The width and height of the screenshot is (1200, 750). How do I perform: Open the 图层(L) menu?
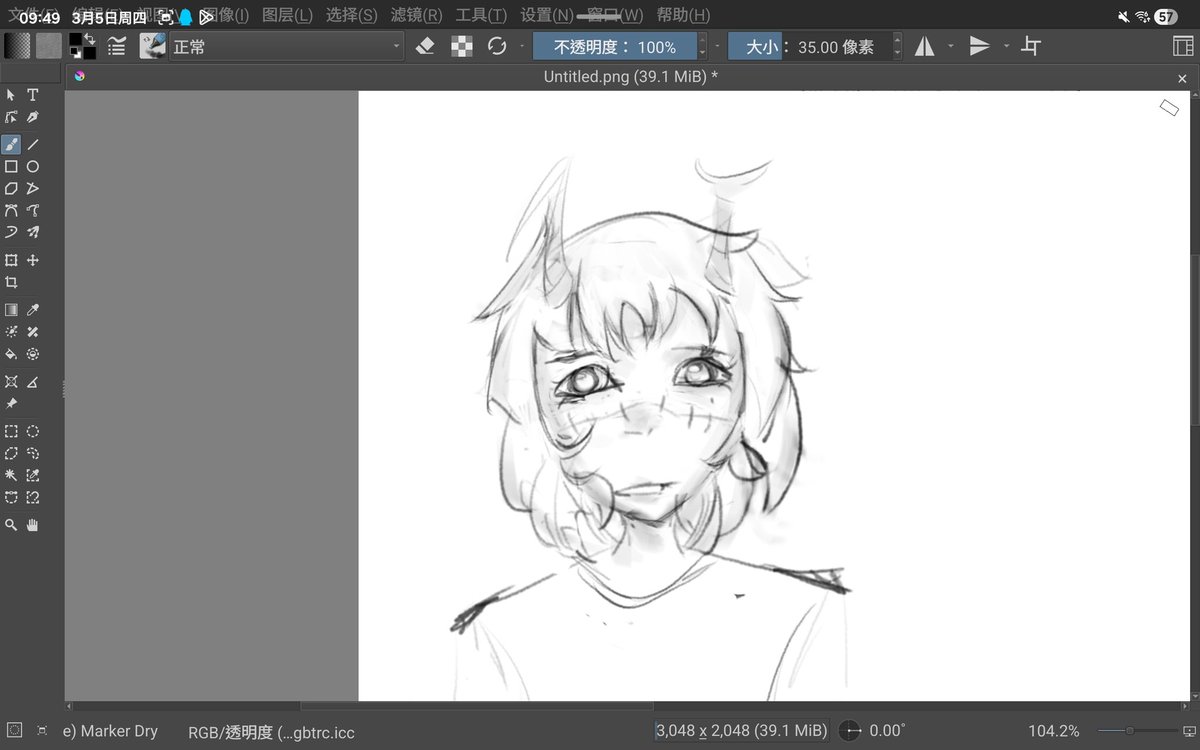[287, 15]
